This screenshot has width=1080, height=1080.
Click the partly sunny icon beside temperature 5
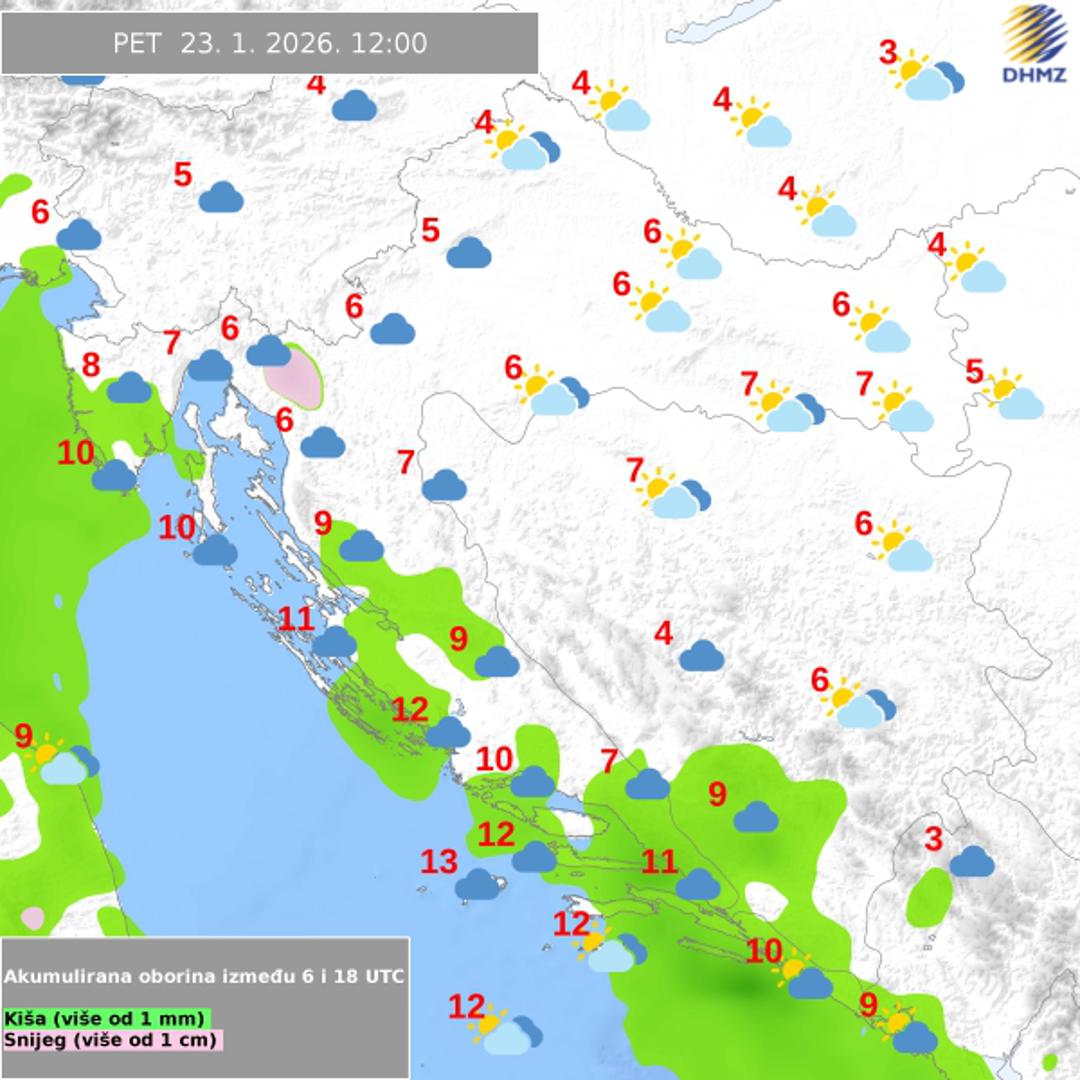[x=1016, y=396]
